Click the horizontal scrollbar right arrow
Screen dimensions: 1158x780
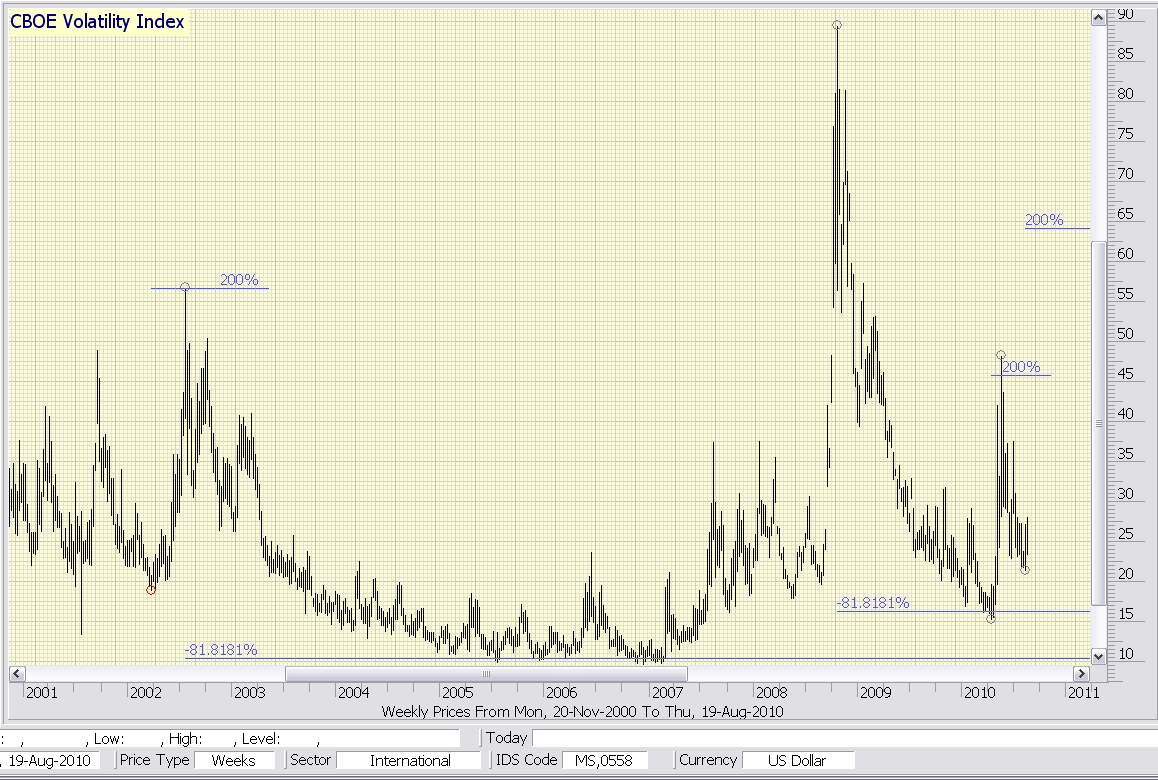(x=1081, y=673)
